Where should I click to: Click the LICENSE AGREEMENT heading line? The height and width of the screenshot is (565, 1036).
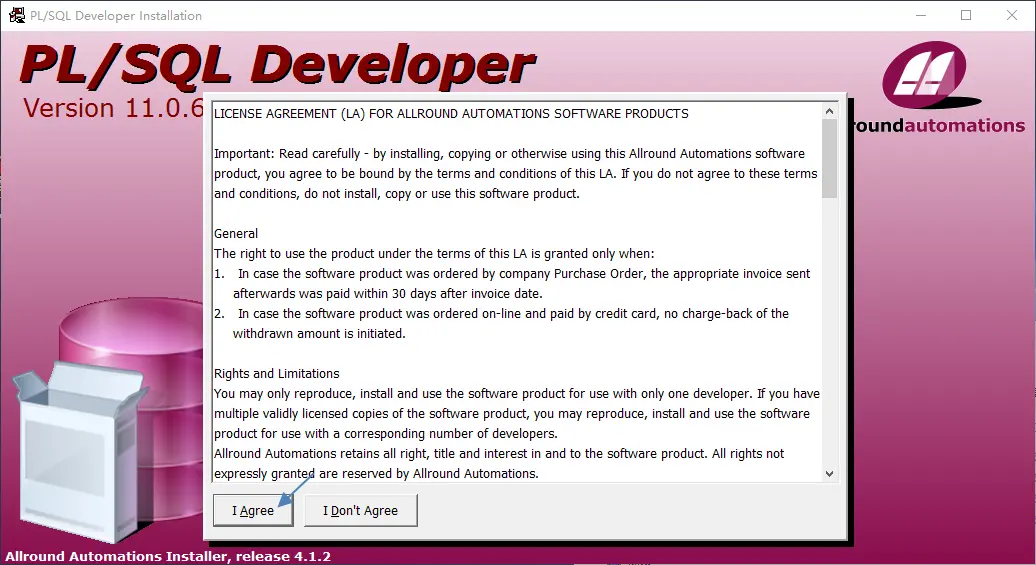[451, 114]
